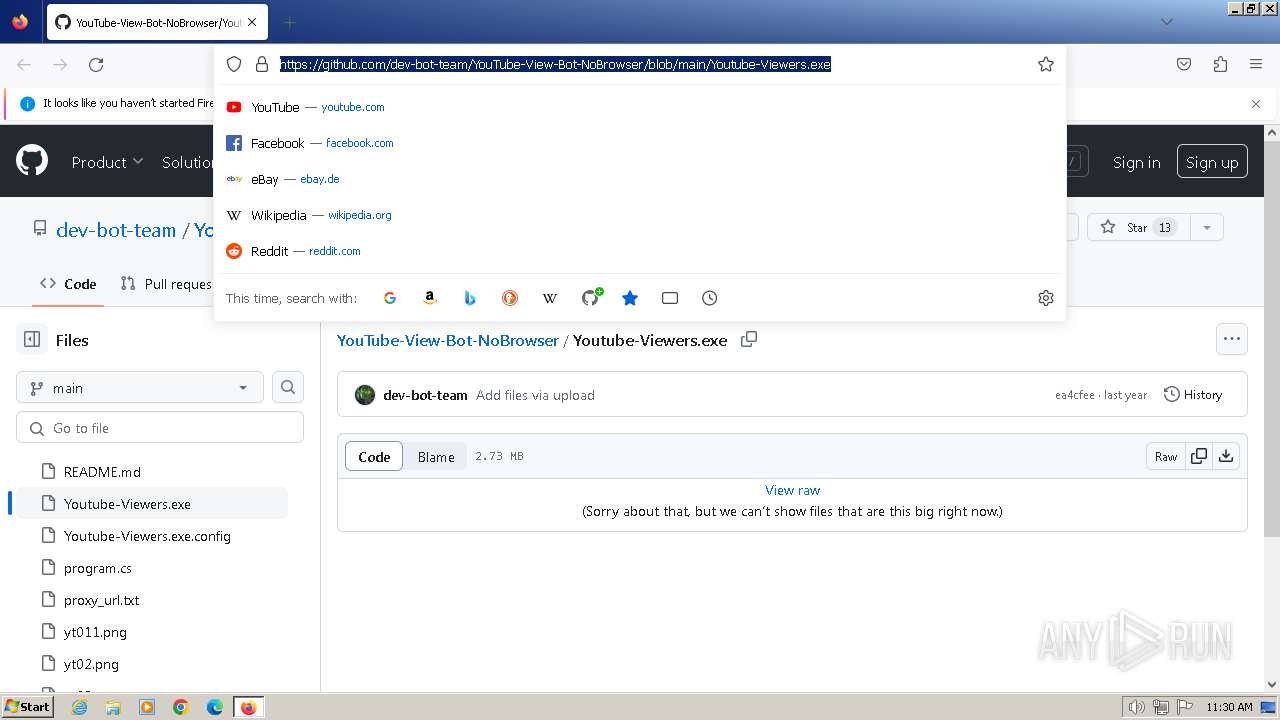Open file History

(1193, 395)
